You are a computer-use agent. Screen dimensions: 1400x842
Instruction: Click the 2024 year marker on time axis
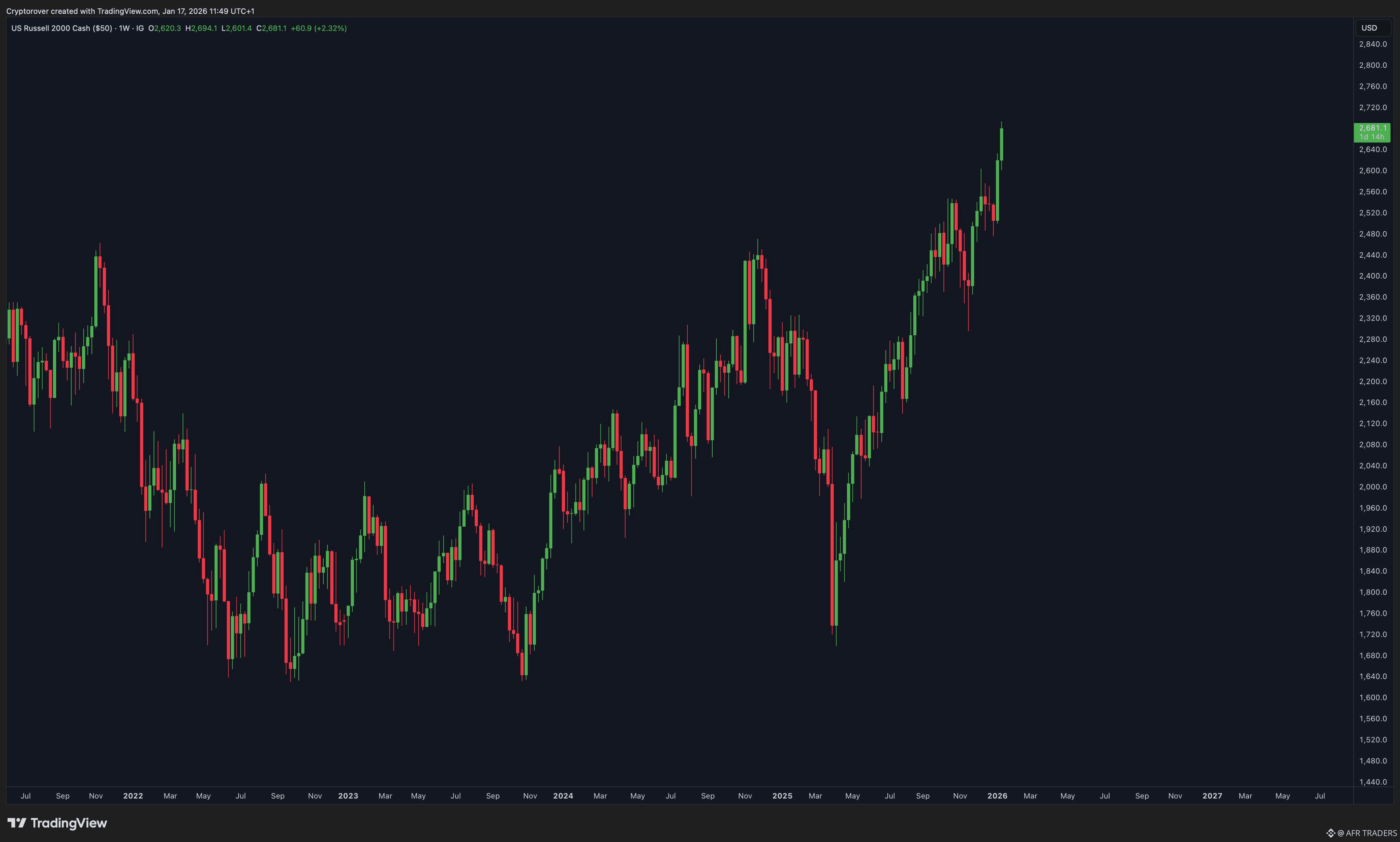[563, 796]
